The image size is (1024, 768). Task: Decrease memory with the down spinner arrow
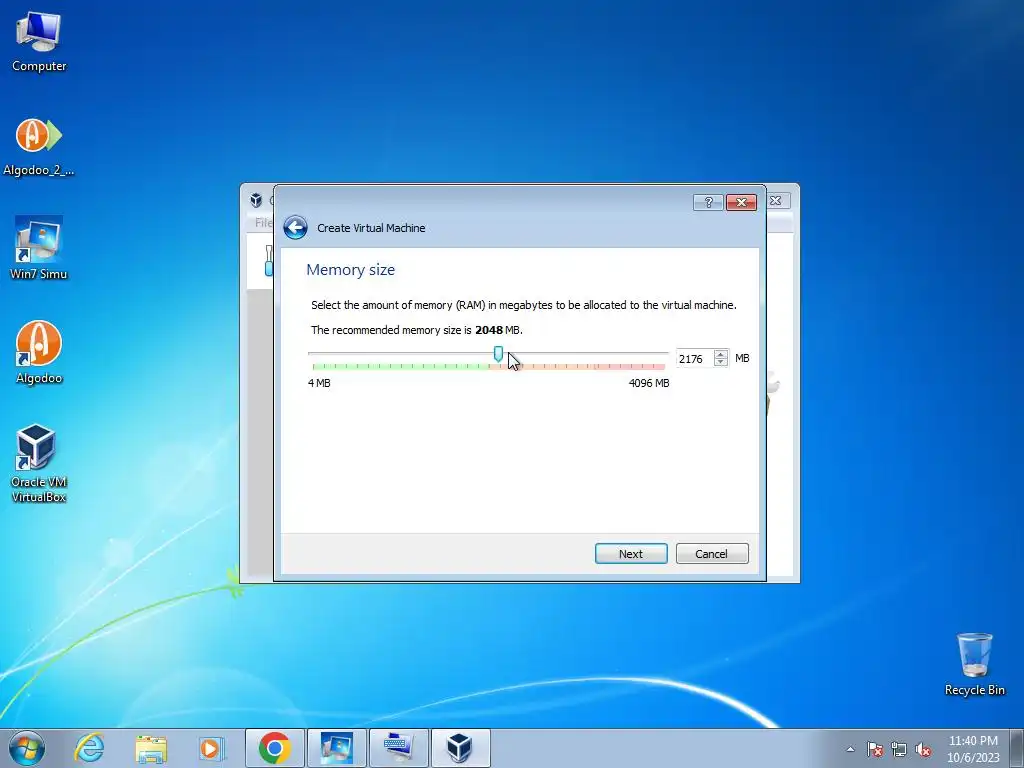721,362
